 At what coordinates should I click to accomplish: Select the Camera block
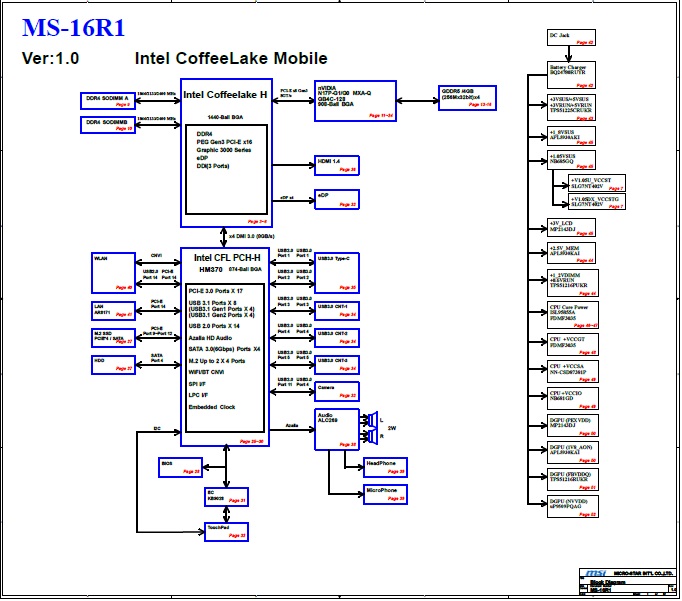[x=337, y=391]
